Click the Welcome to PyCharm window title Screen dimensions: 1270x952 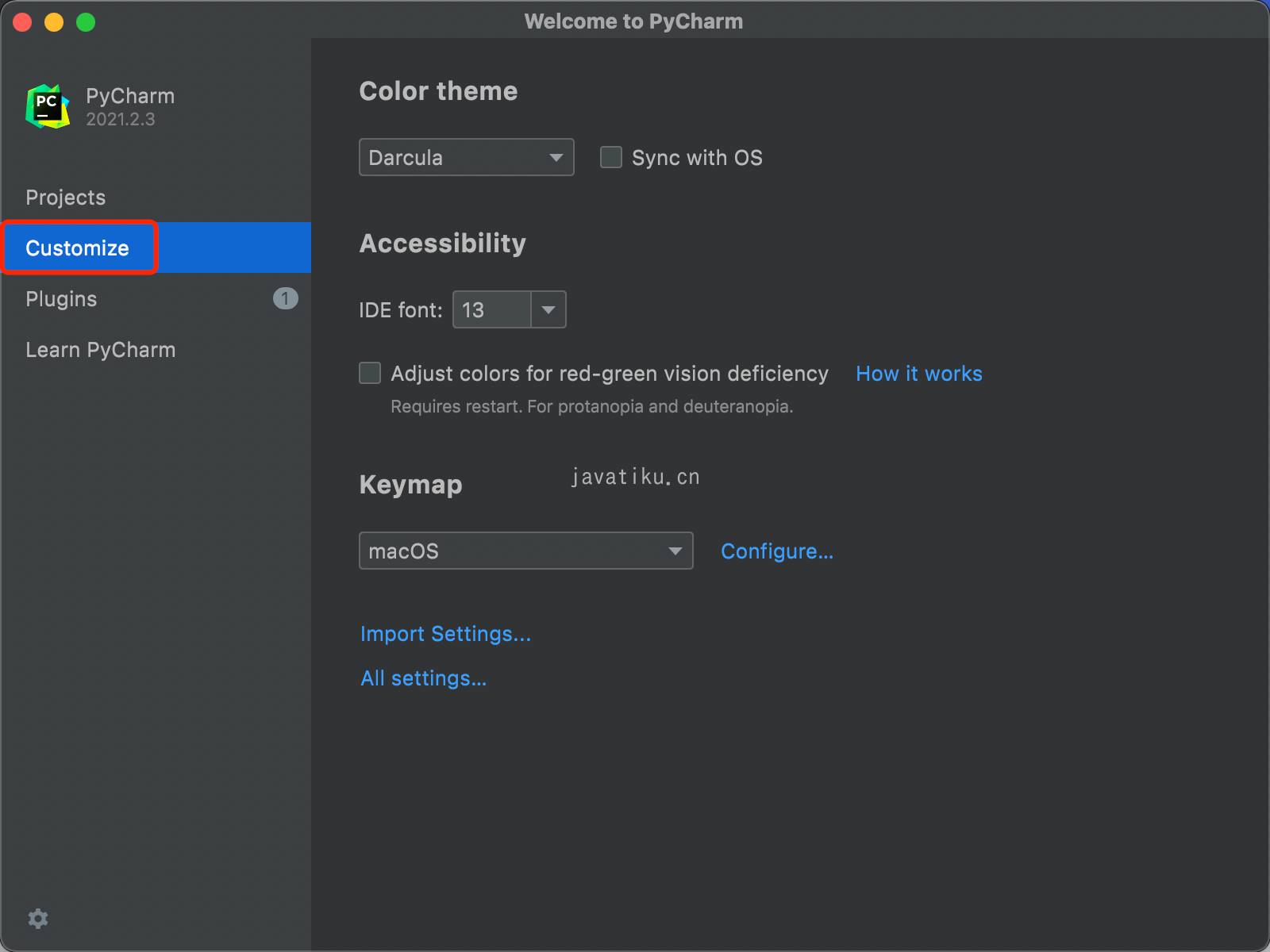pyautogui.click(x=633, y=21)
